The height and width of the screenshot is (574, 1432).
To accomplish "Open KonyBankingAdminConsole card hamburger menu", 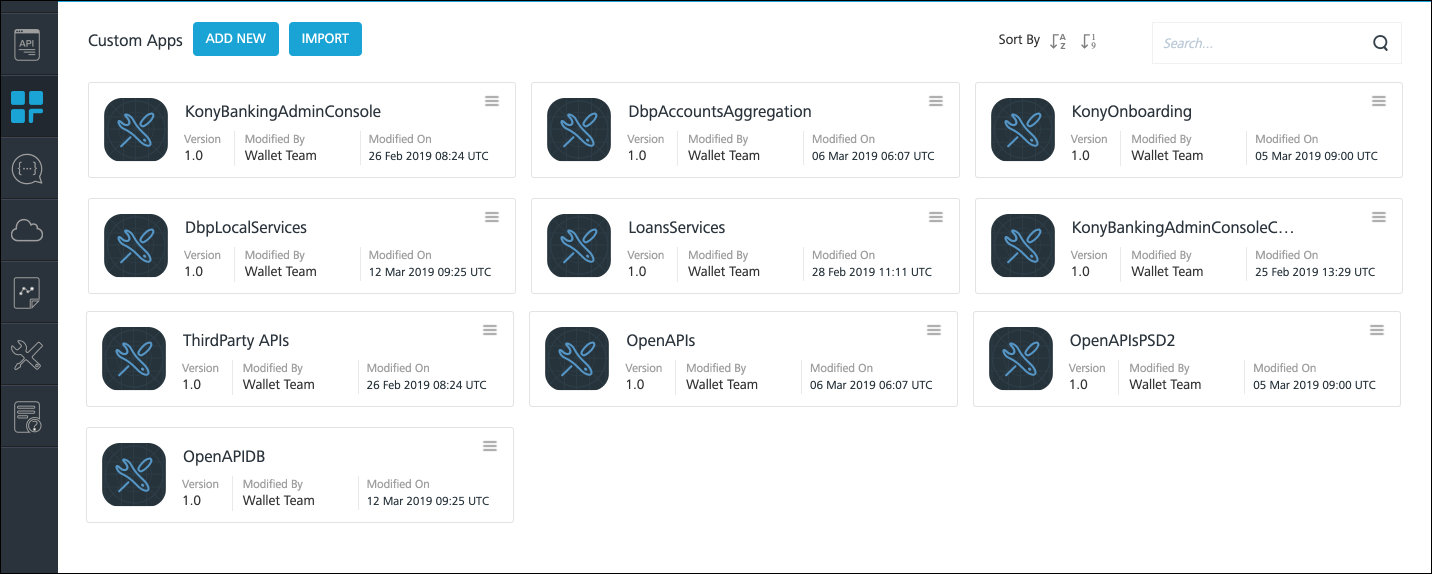I will [x=492, y=101].
